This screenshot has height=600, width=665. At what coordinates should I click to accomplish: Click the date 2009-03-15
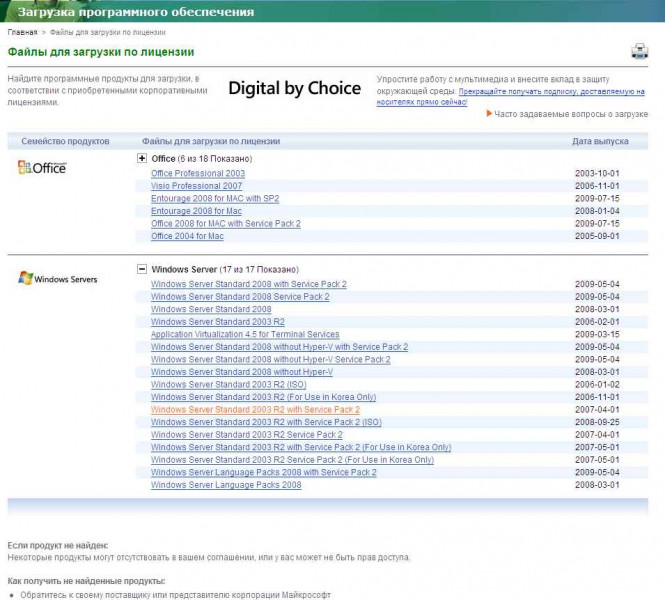(597, 334)
